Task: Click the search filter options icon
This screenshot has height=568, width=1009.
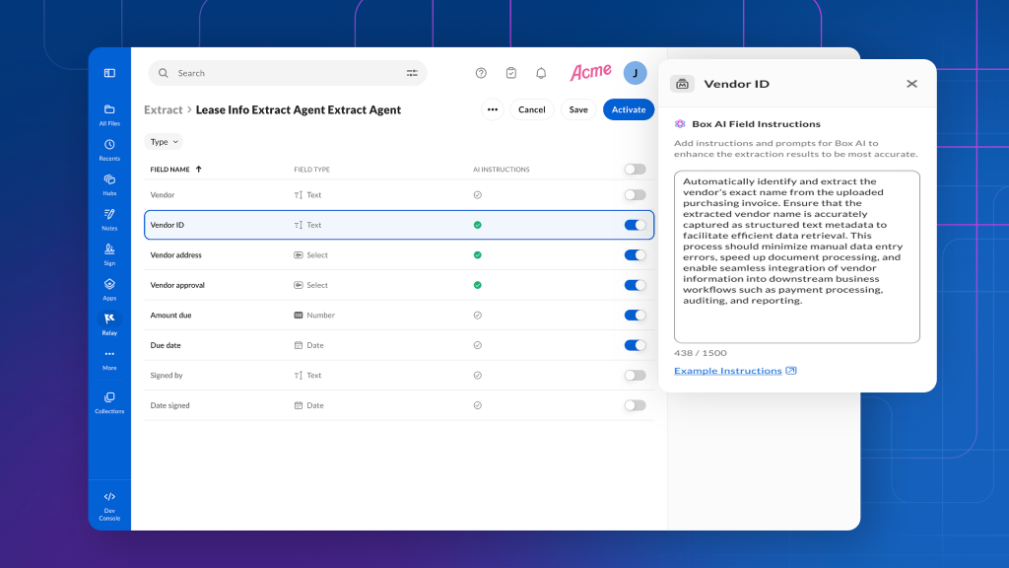Action: (412, 73)
